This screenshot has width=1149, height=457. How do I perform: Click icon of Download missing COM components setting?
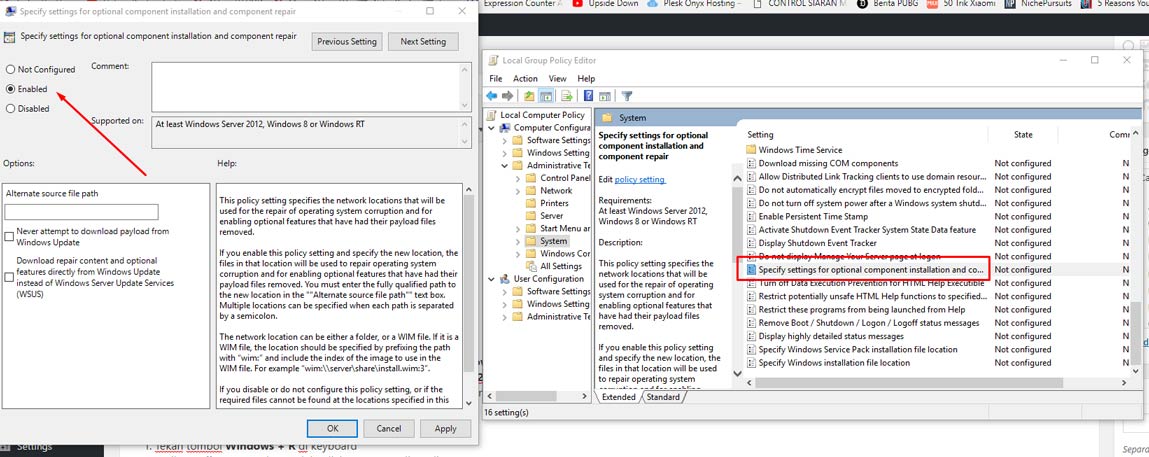750,163
